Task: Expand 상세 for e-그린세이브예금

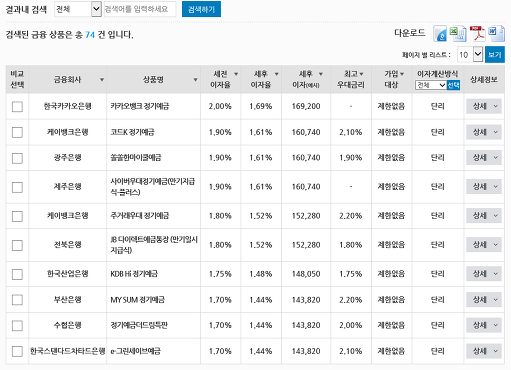Action: point(484,351)
